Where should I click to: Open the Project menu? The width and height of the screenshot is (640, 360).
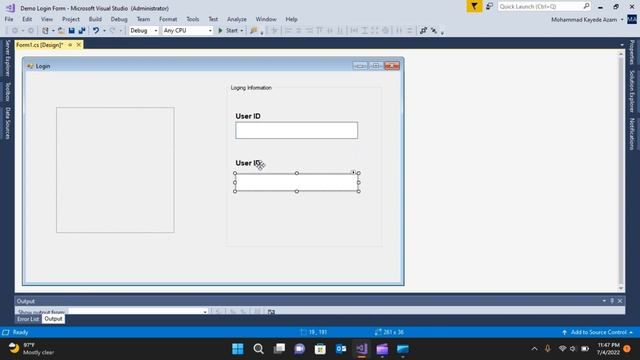(x=71, y=19)
